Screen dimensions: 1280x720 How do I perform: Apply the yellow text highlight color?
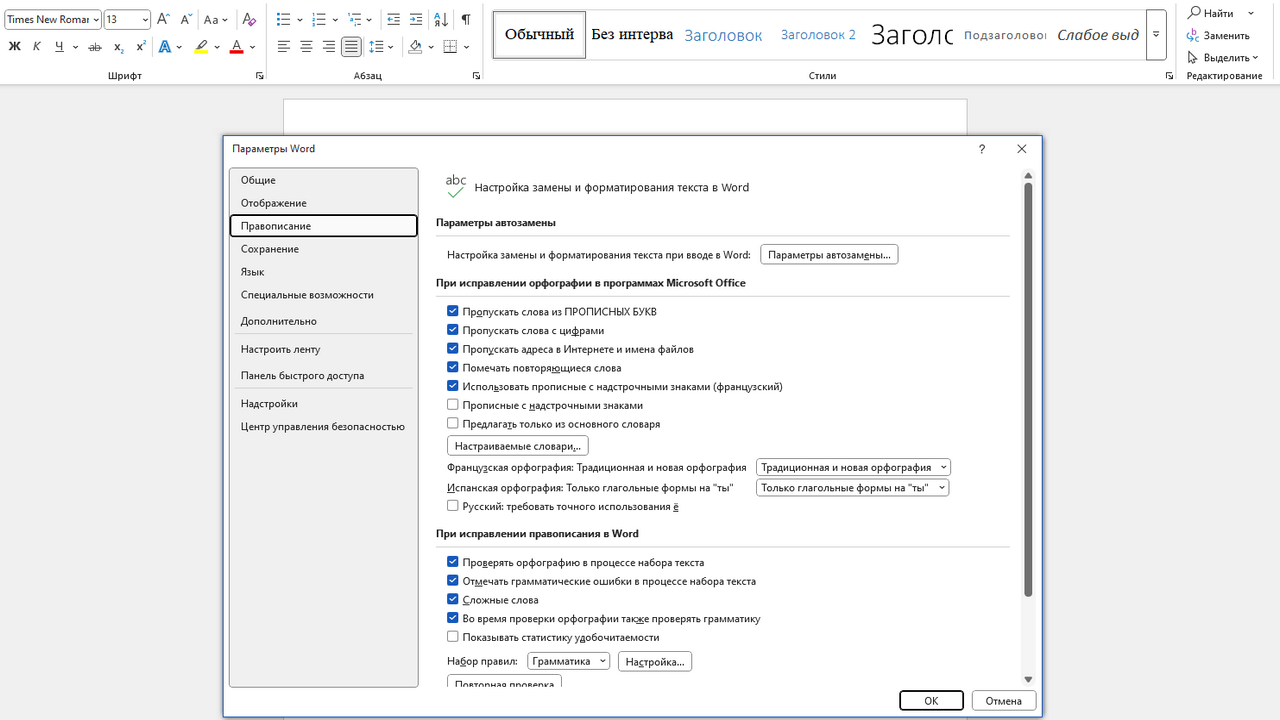point(201,47)
